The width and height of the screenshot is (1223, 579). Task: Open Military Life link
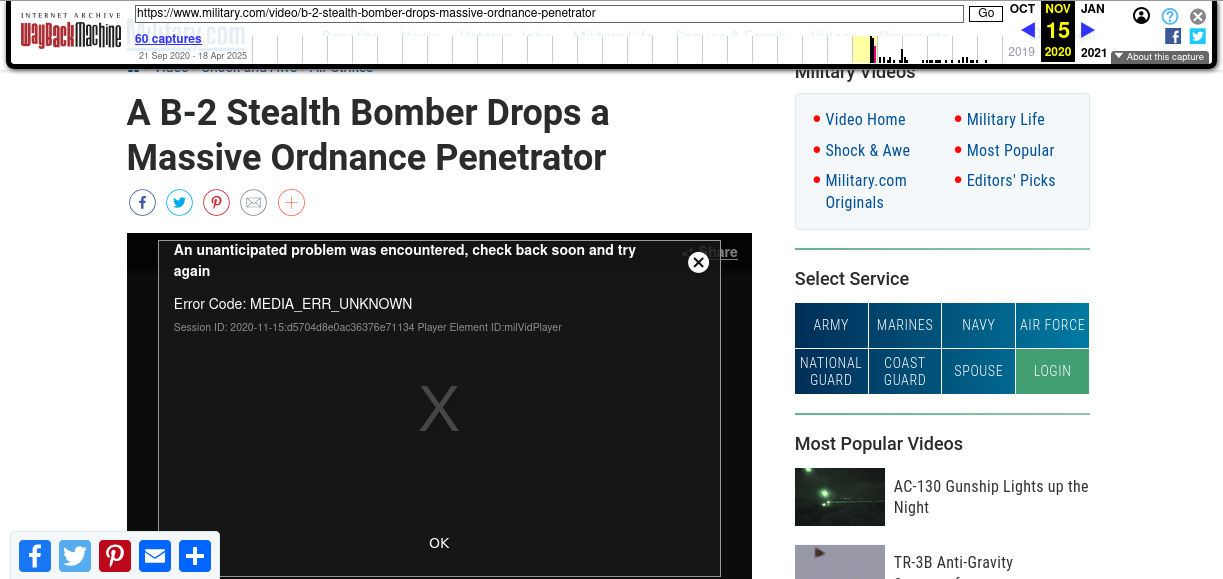pos(1006,119)
